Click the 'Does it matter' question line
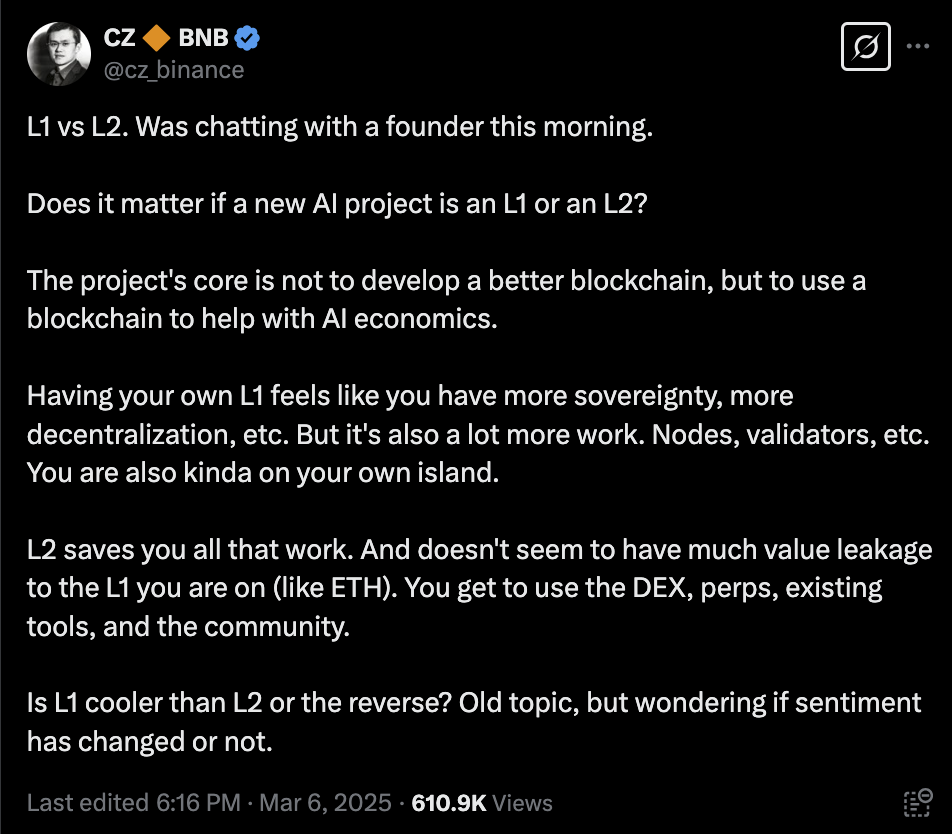The height and width of the screenshot is (834, 952). [x=338, y=205]
